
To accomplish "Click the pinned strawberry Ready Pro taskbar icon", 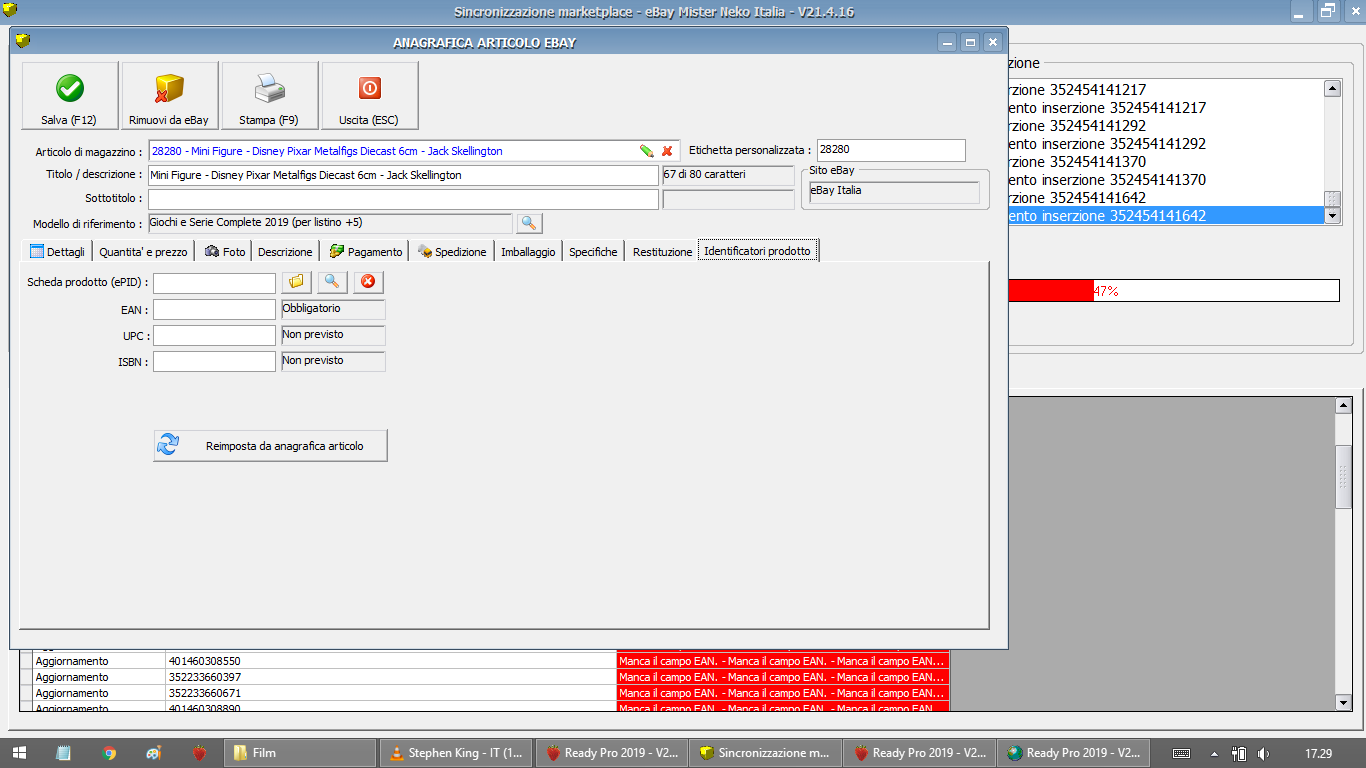I will (x=199, y=753).
